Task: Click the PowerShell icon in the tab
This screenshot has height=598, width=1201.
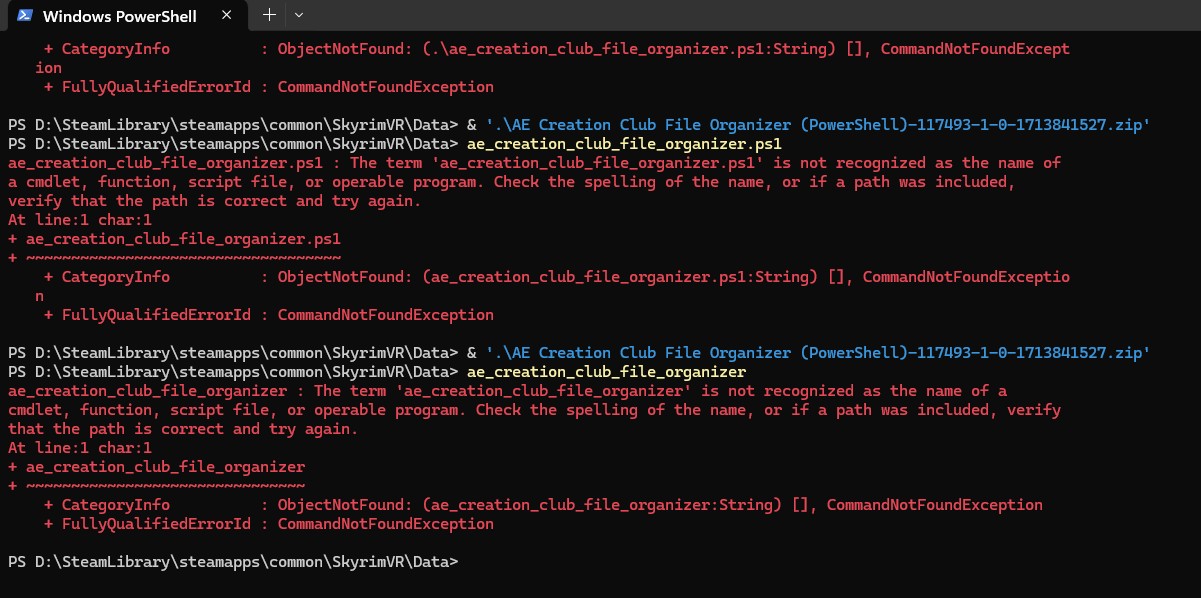Action: pyautogui.click(x=24, y=16)
